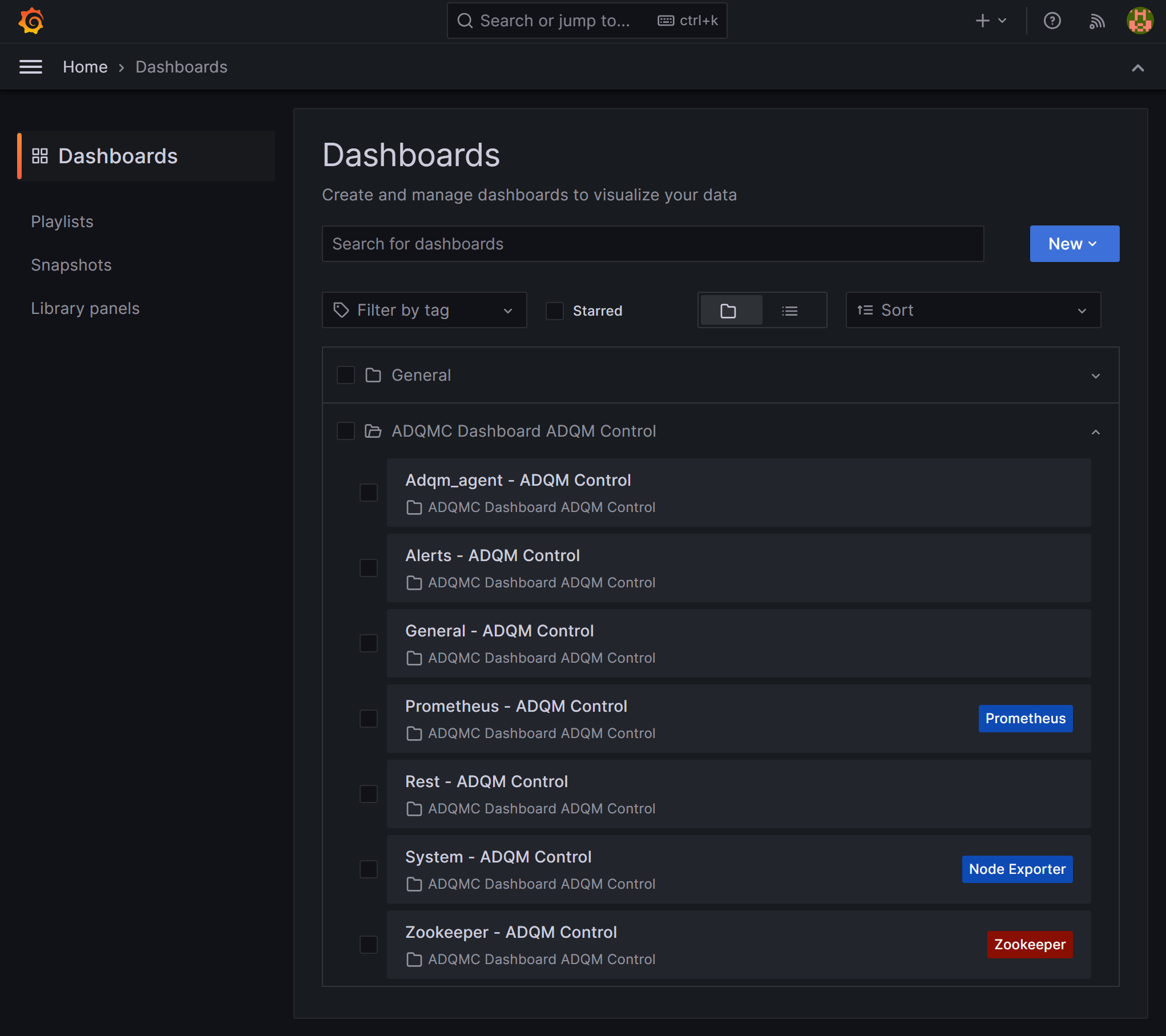Click the Grafana logo
This screenshot has width=1166, height=1036.
[x=31, y=21]
